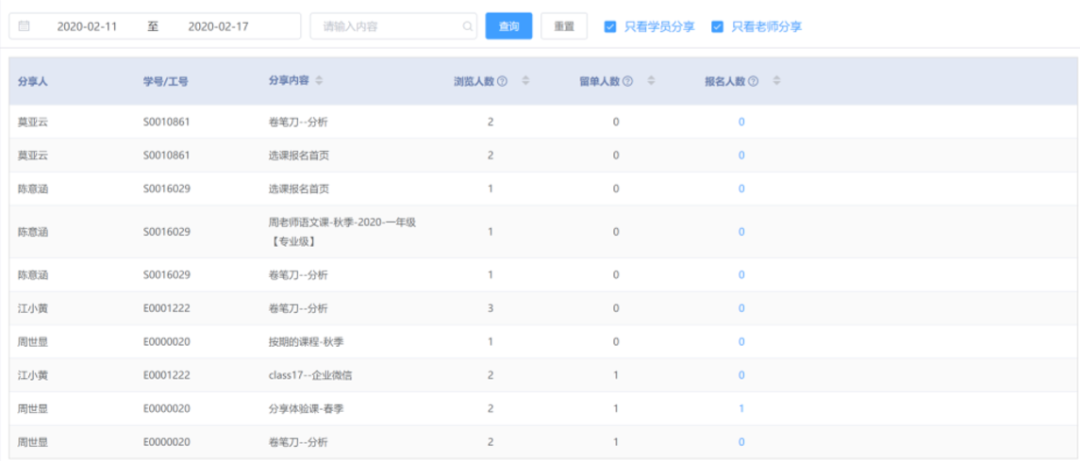Click the 分享人 column header
This screenshot has width=1080, height=461.
tap(33, 82)
